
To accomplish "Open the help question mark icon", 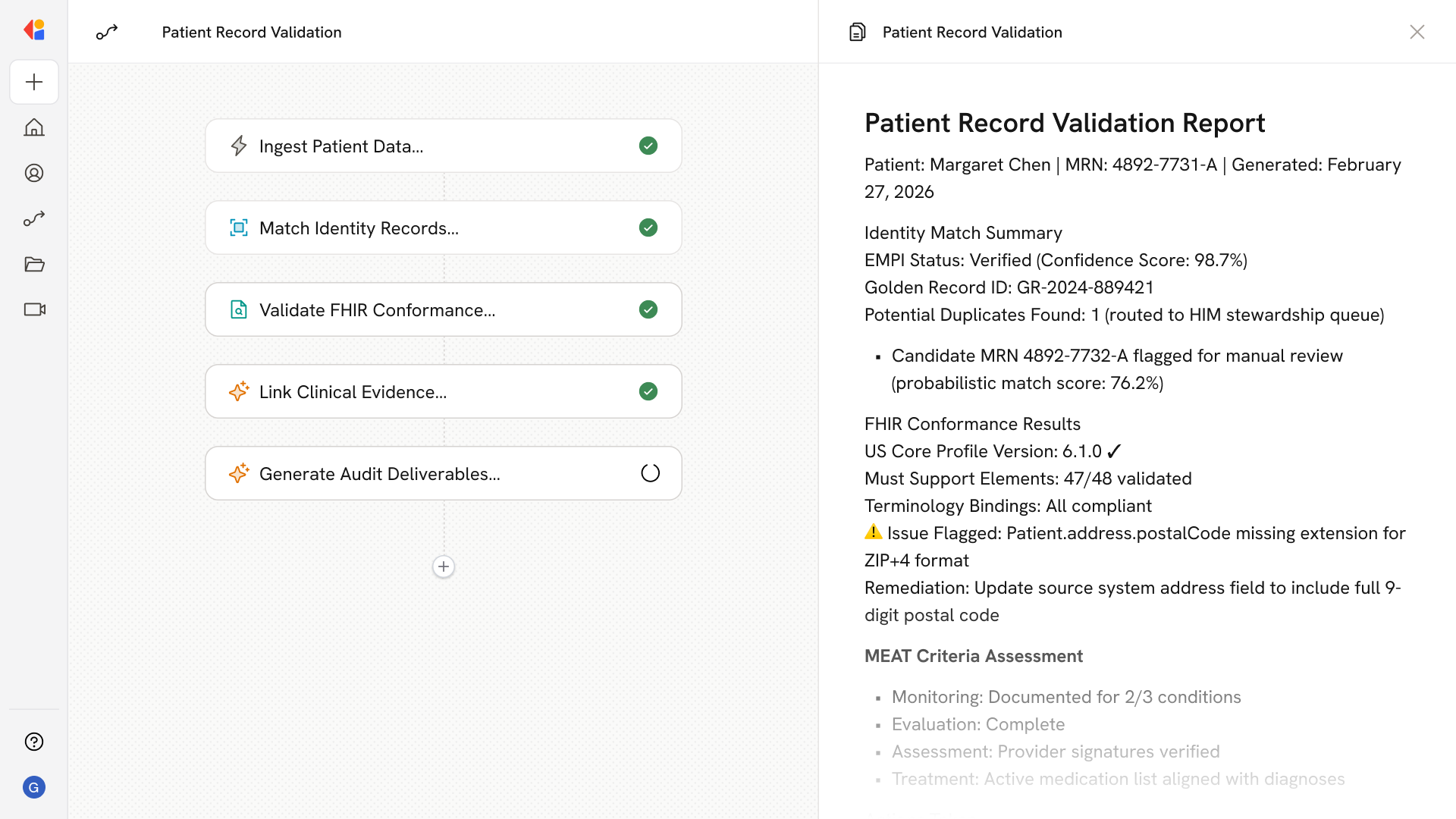I will click(x=34, y=742).
